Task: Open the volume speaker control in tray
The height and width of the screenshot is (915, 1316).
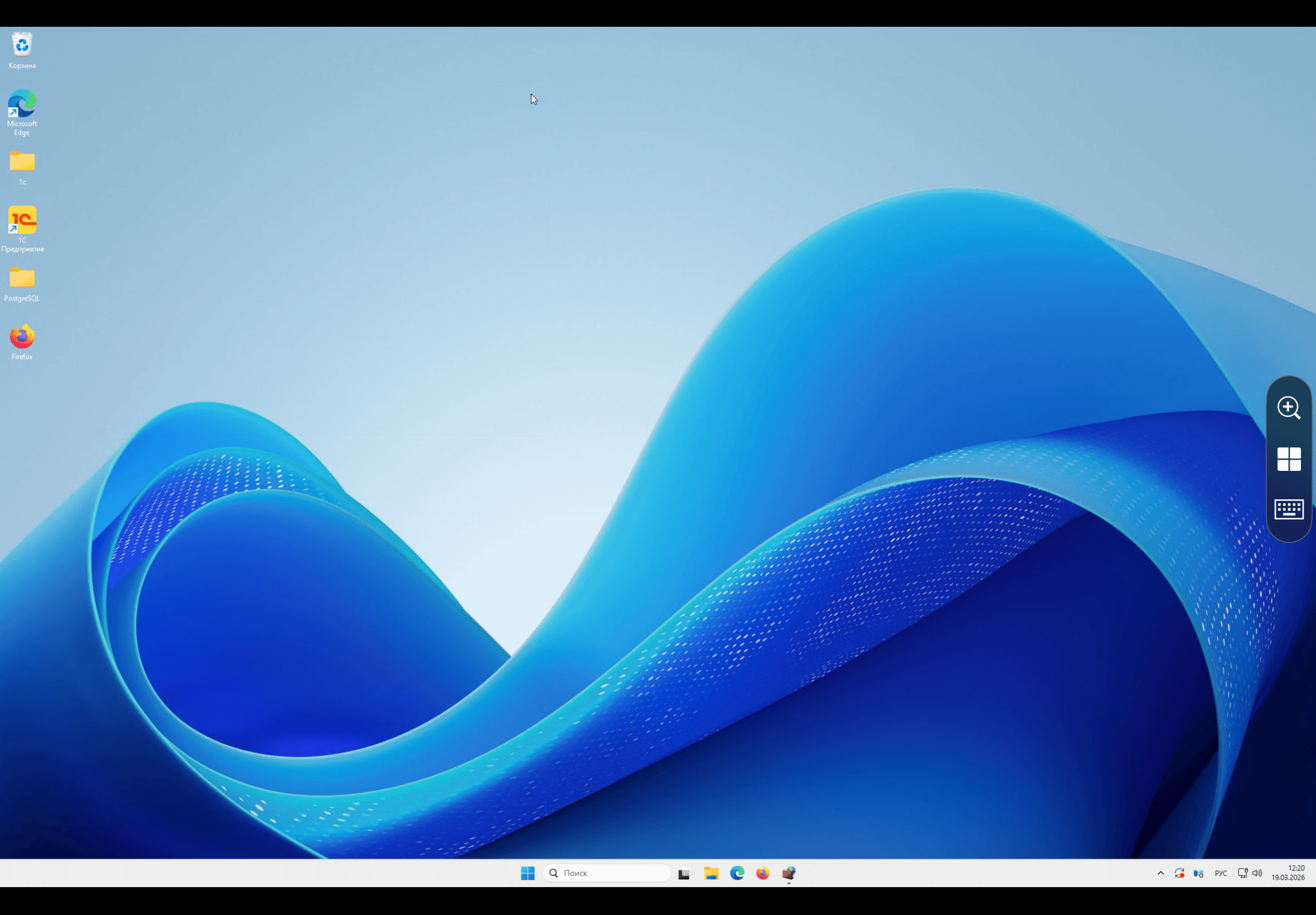Action: coord(1257,873)
